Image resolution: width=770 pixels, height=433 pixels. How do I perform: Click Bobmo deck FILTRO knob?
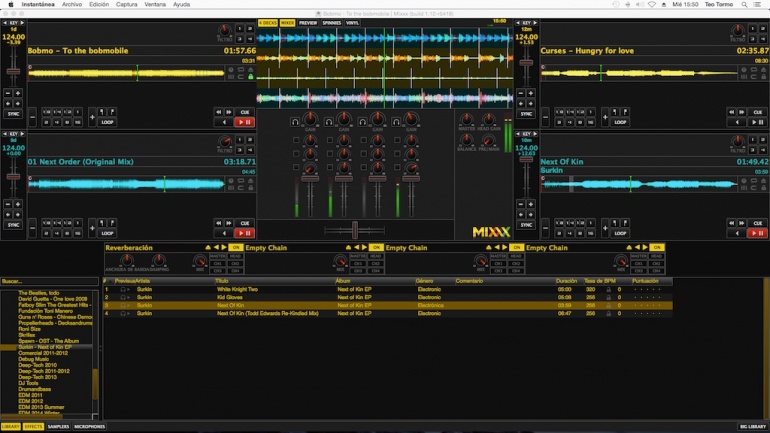[x=224, y=31]
